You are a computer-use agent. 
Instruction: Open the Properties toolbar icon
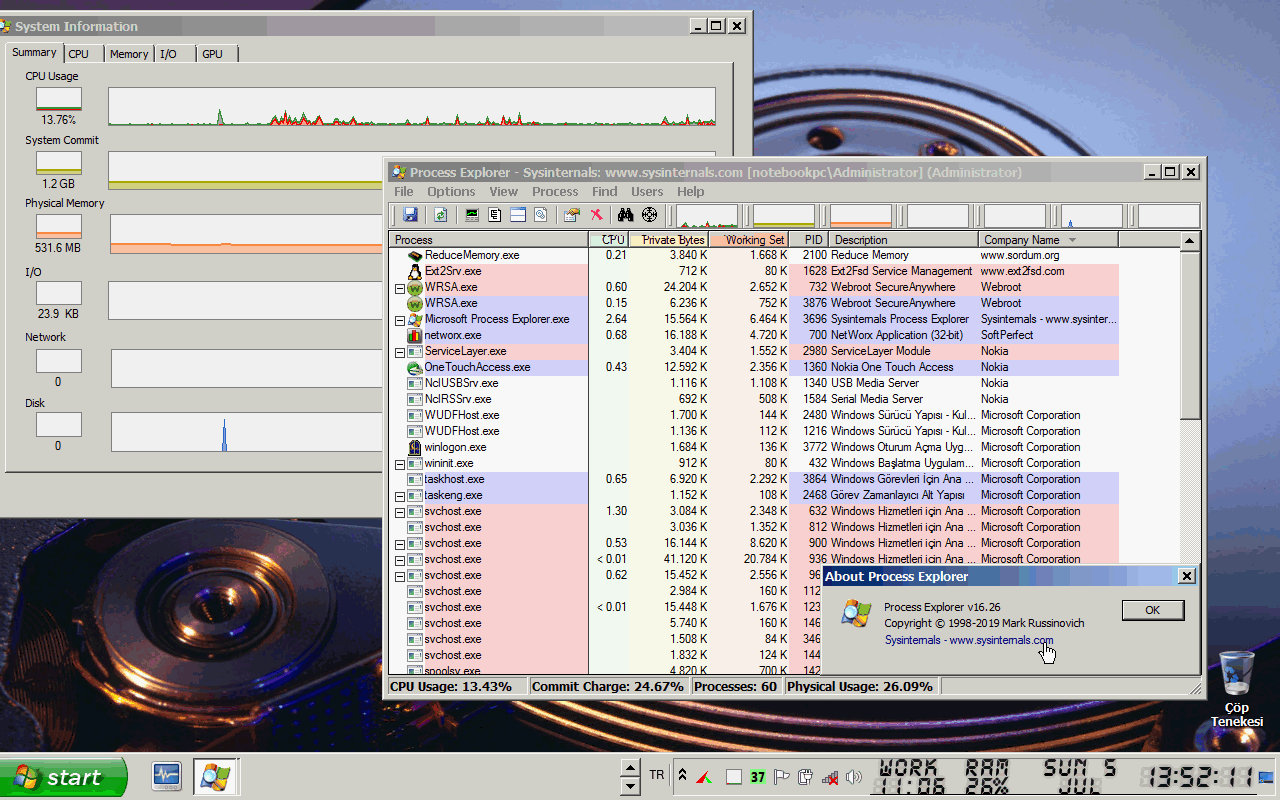pyautogui.click(x=572, y=215)
